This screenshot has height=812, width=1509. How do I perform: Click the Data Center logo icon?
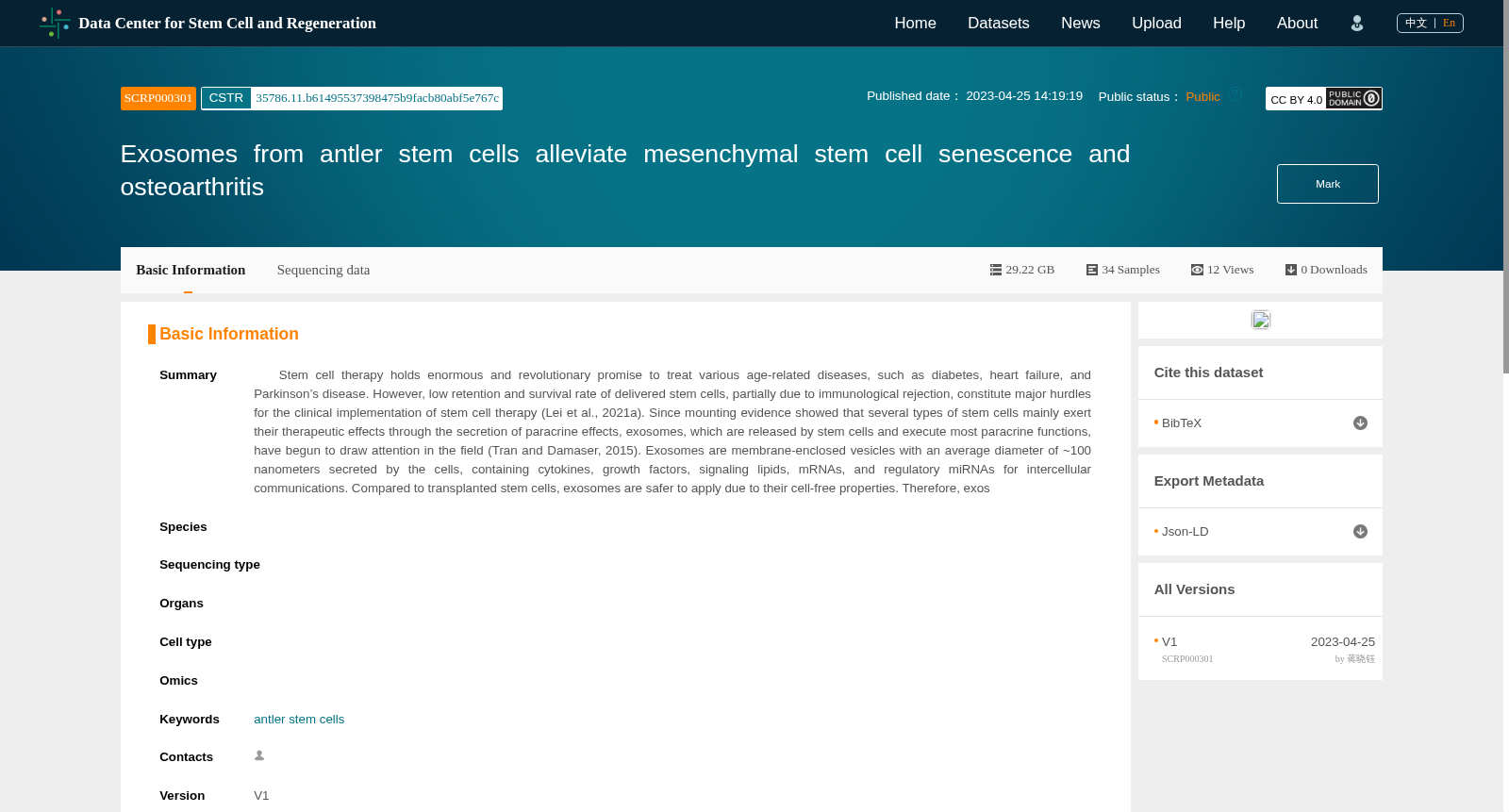[55, 24]
